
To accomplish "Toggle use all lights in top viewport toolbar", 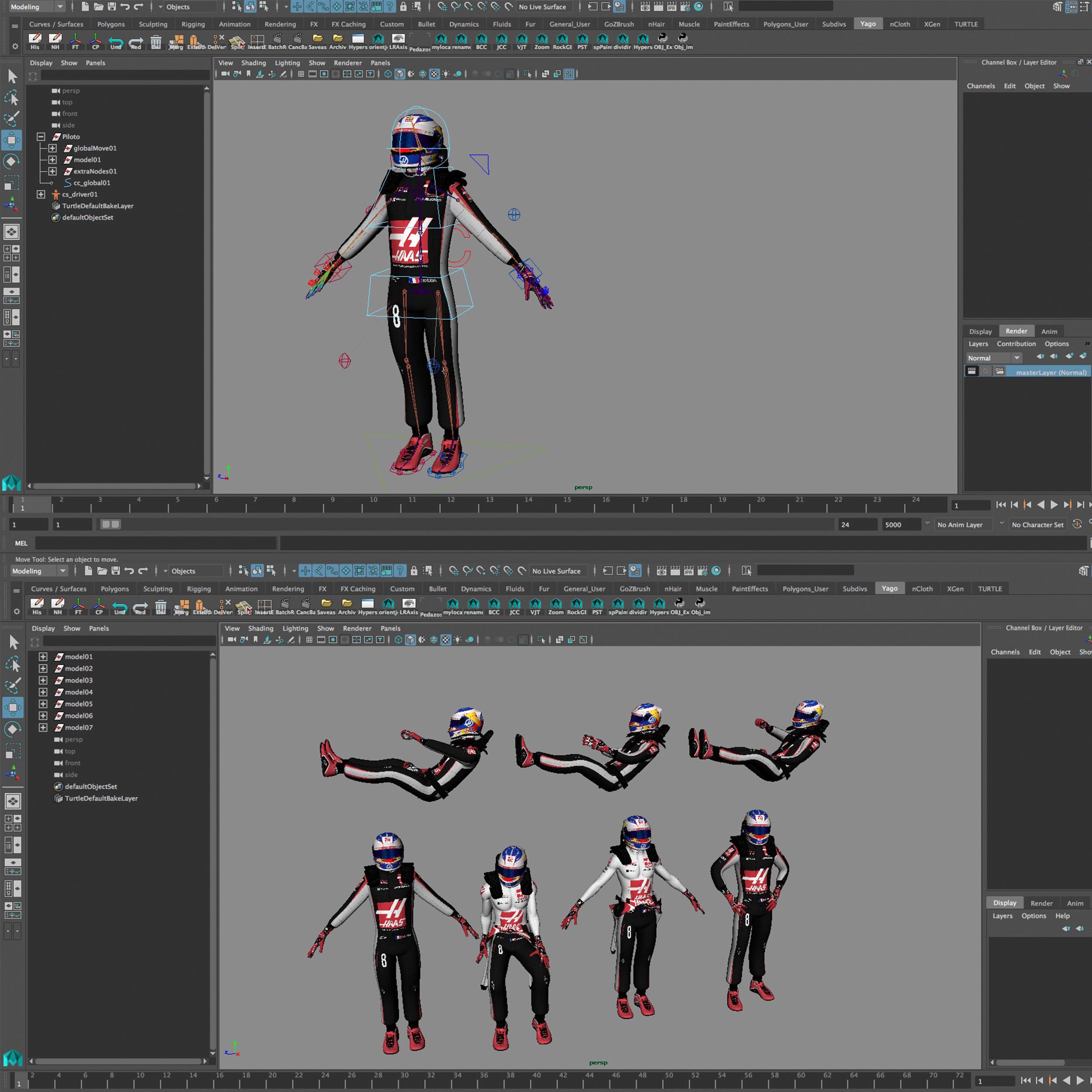I will (x=446, y=73).
